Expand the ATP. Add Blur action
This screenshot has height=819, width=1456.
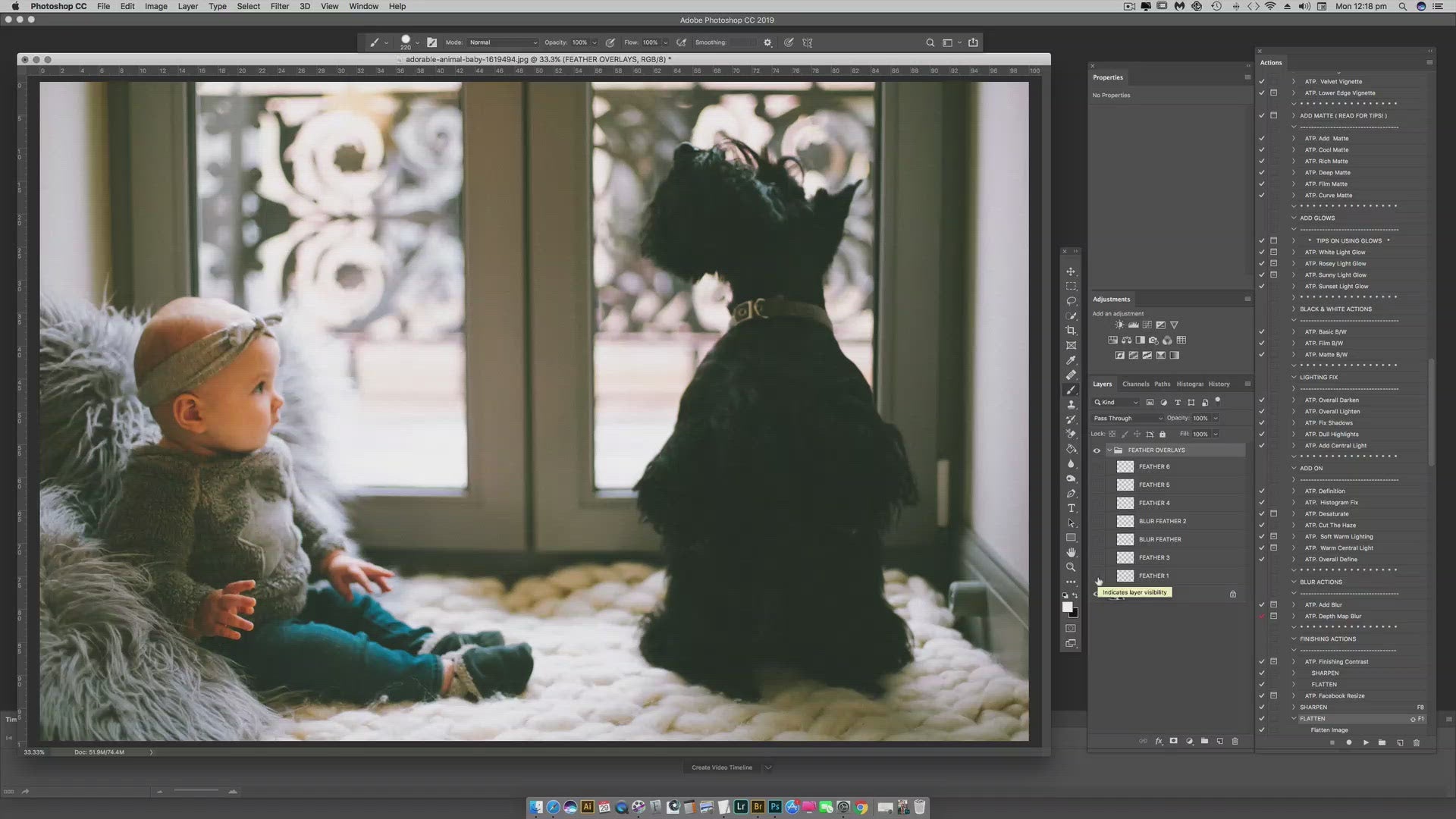(x=1294, y=605)
